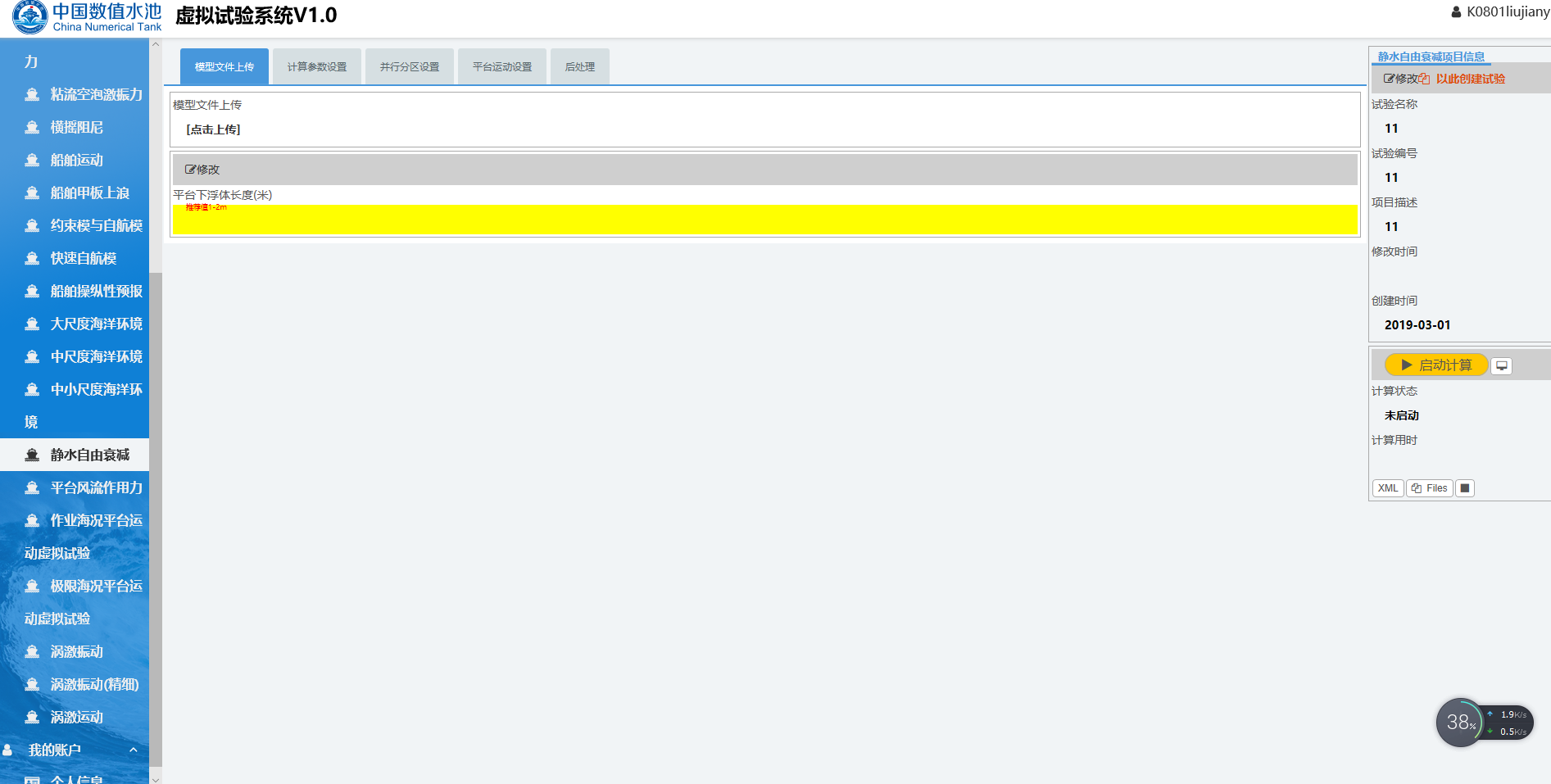The width and height of the screenshot is (1551, 784).
Task: Click the ship icon beside 快速自航模
Action: coord(32,259)
